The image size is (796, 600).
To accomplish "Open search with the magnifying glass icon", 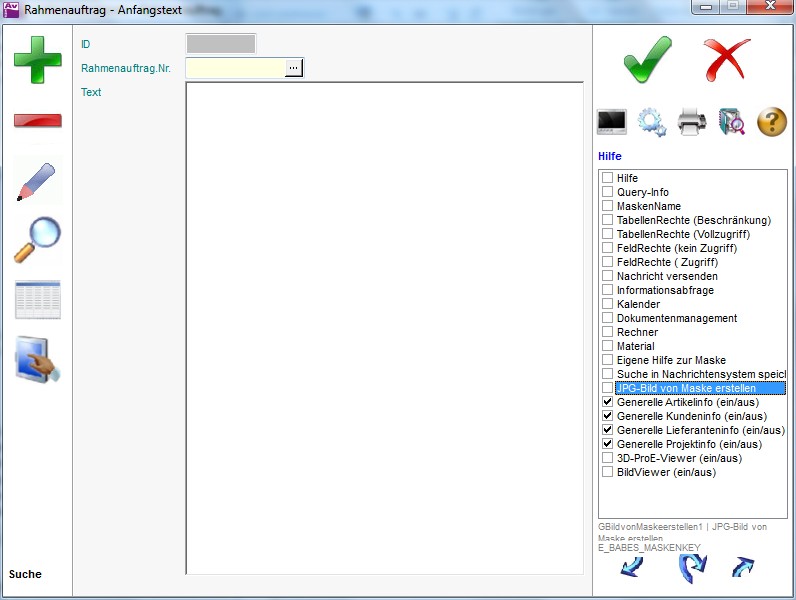I will pyautogui.click(x=37, y=240).
